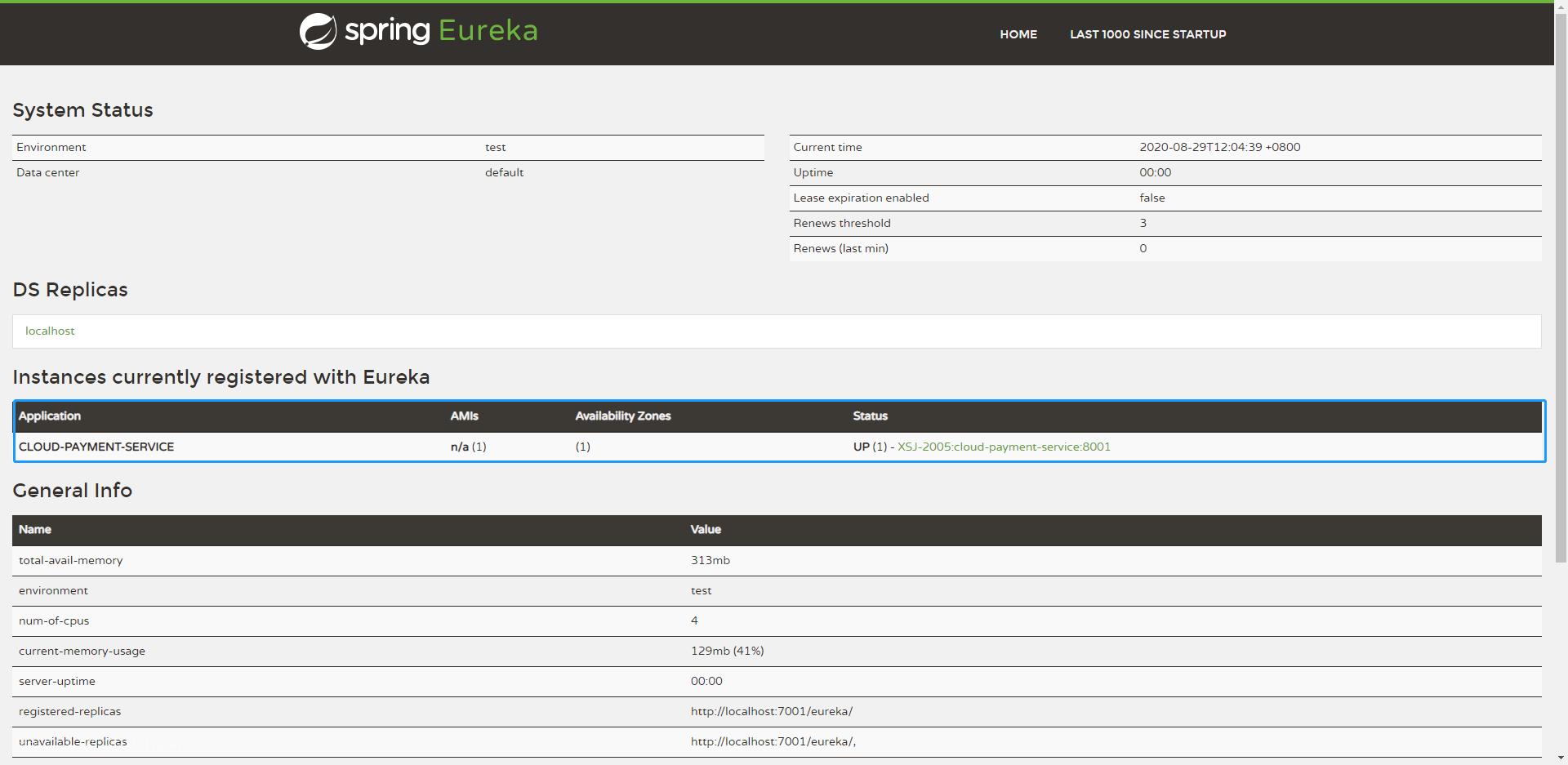This screenshot has width=1568, height=765.
Task: Select Environment value test in System Status
Action: [495, 147]
